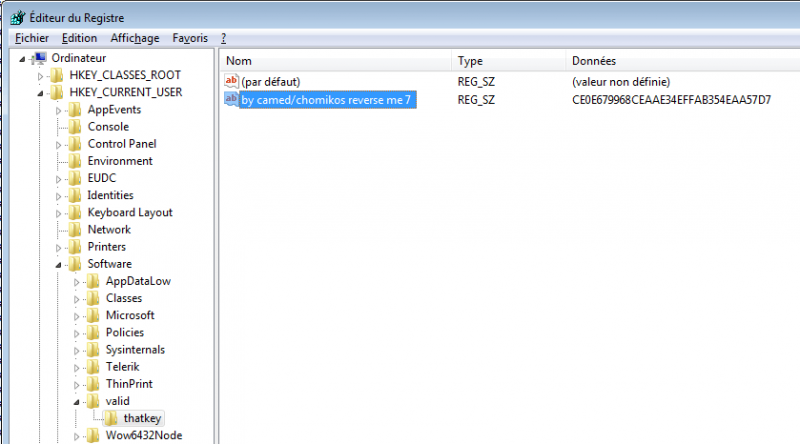Expand the Identities key
The image size is (800, 444).
point(59,196)
